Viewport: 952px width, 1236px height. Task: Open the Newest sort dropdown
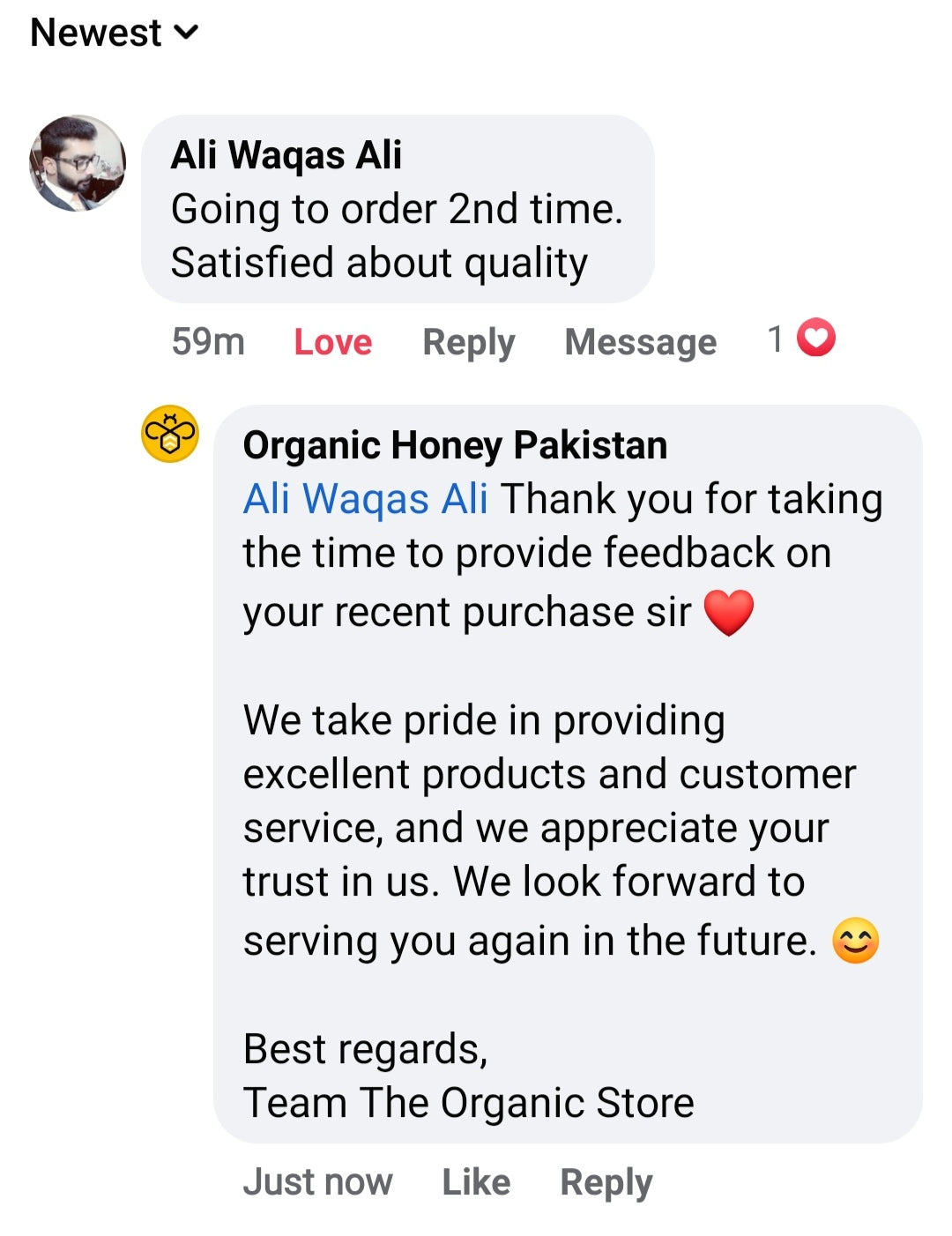pyautogui.click(x=97, y=34)
